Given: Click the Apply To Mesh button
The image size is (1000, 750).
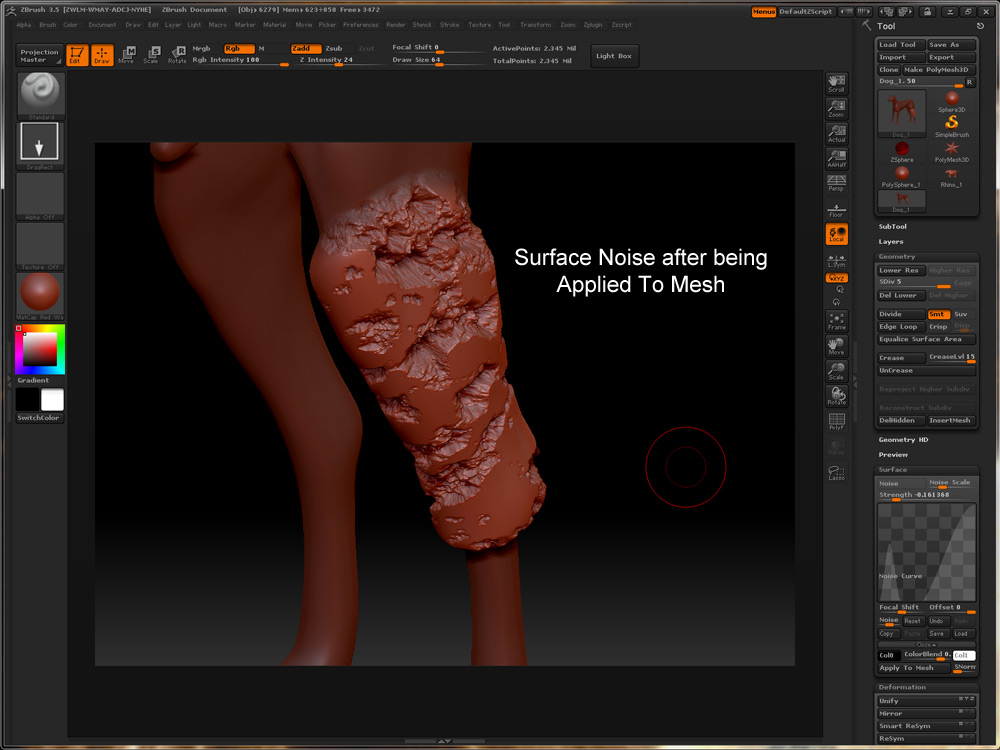Looking at the screenshot, I should [x=912, y=668].
